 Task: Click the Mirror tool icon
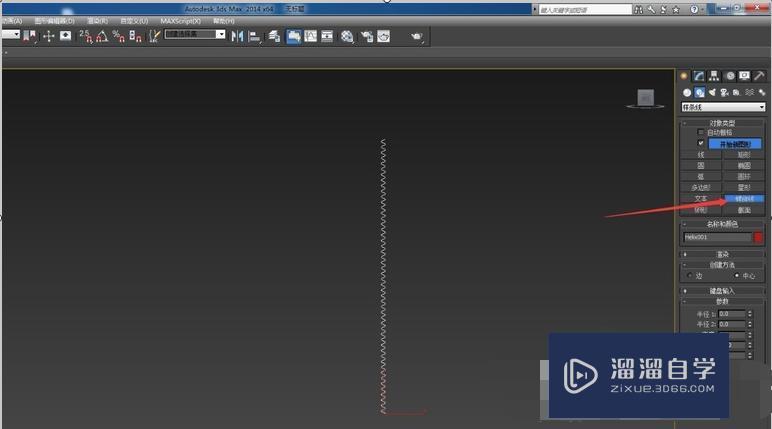tap(237, 36)
